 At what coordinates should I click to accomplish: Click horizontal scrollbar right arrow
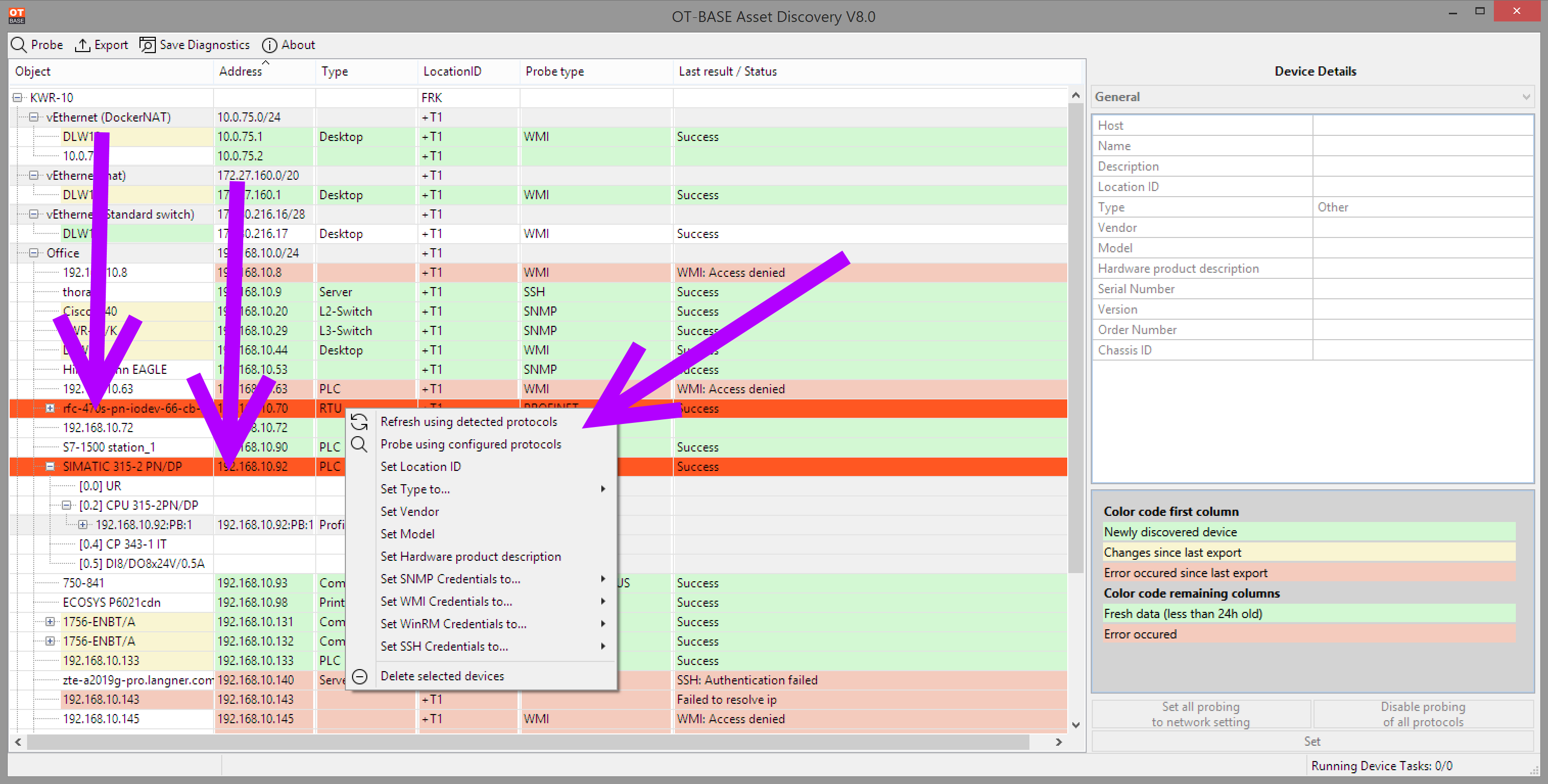coord(1059,742)
